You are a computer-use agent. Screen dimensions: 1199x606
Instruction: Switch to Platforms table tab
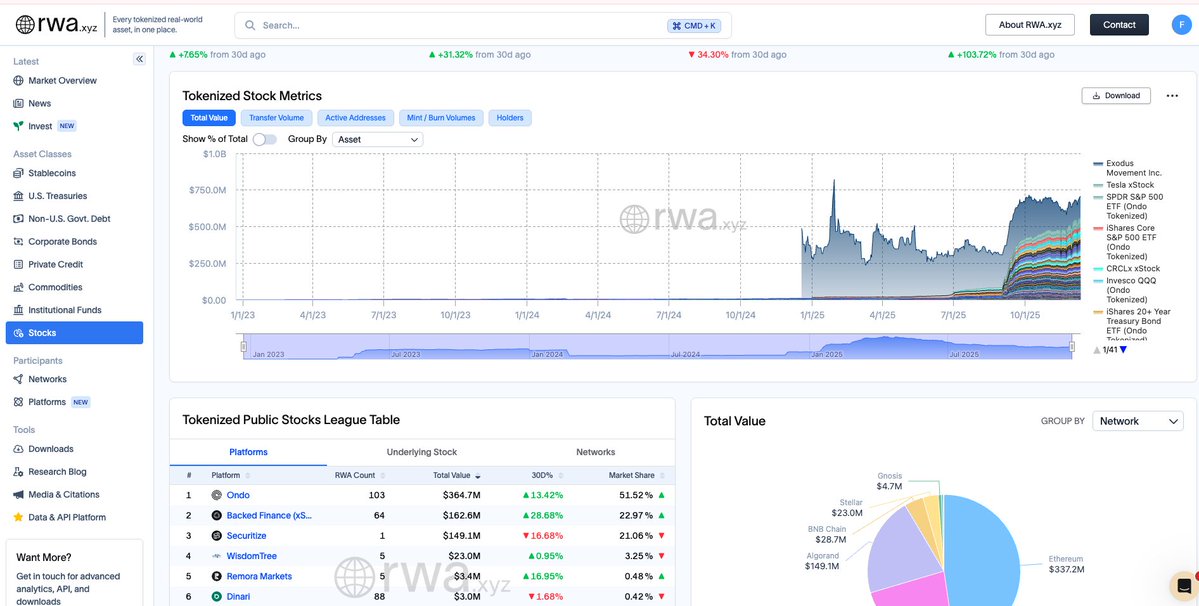click(249, 452)
